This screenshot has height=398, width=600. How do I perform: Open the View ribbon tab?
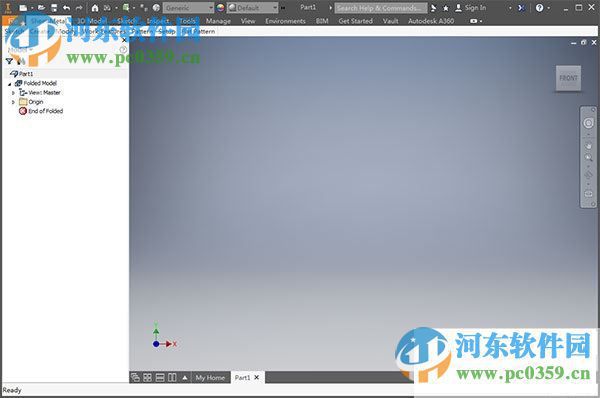tap(248, 21)
